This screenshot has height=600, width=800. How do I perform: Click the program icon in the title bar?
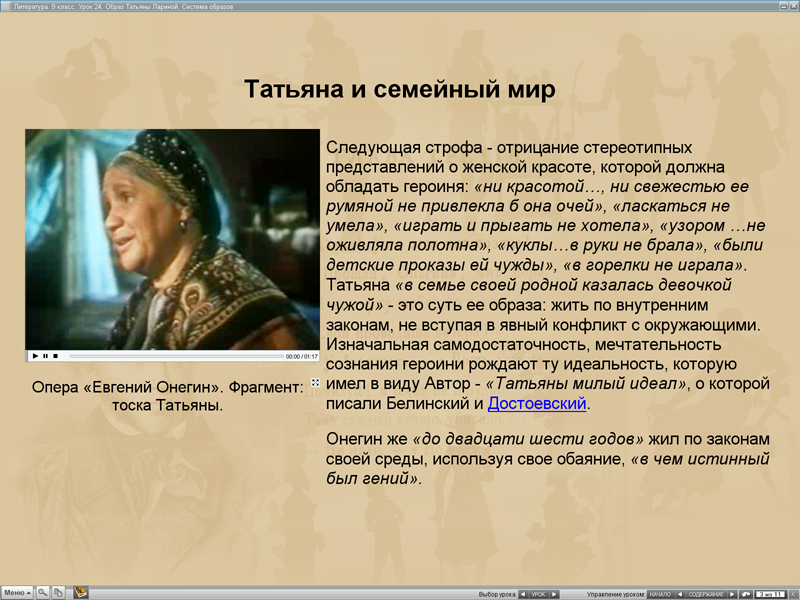8,5
